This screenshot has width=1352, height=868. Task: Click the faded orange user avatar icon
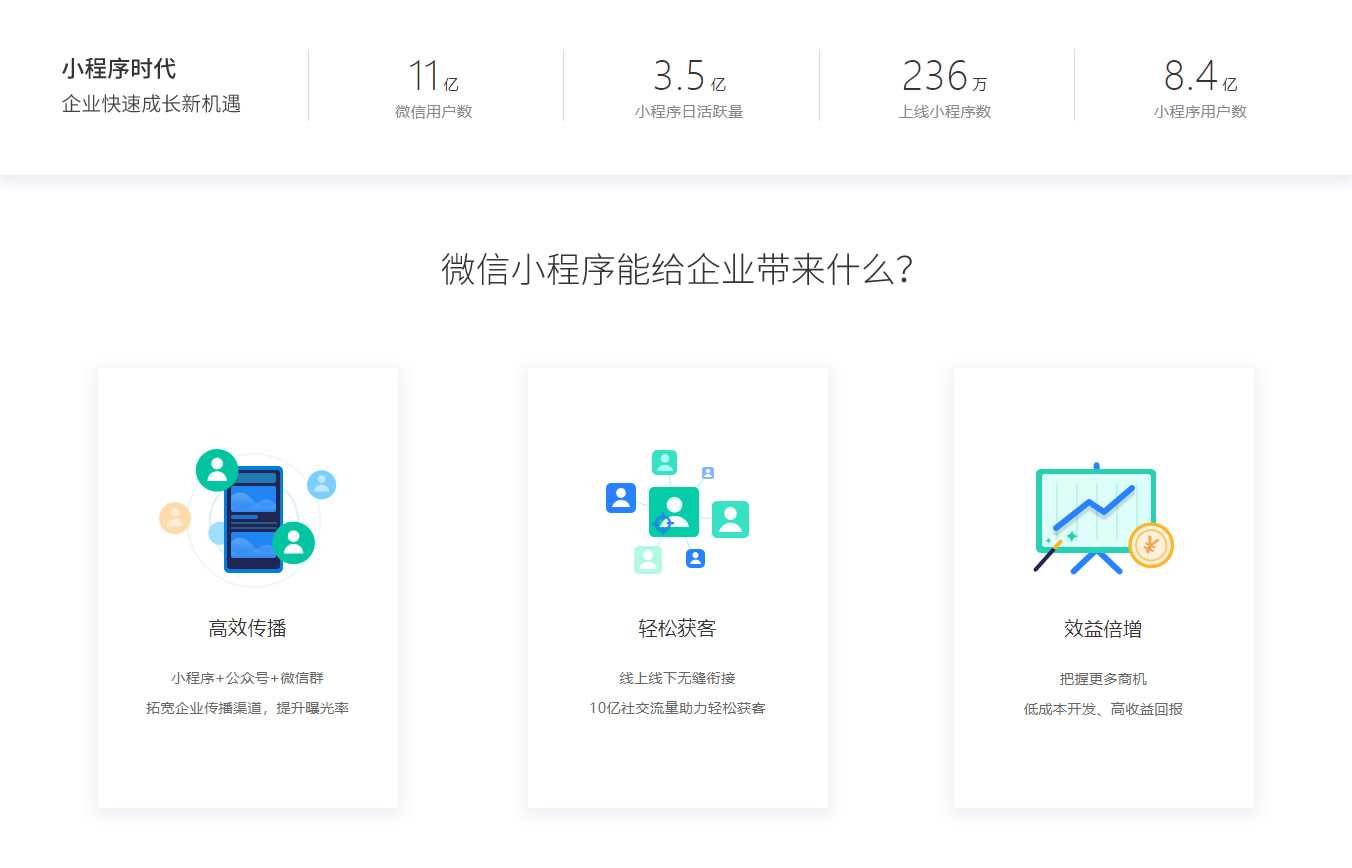point(175,518)
